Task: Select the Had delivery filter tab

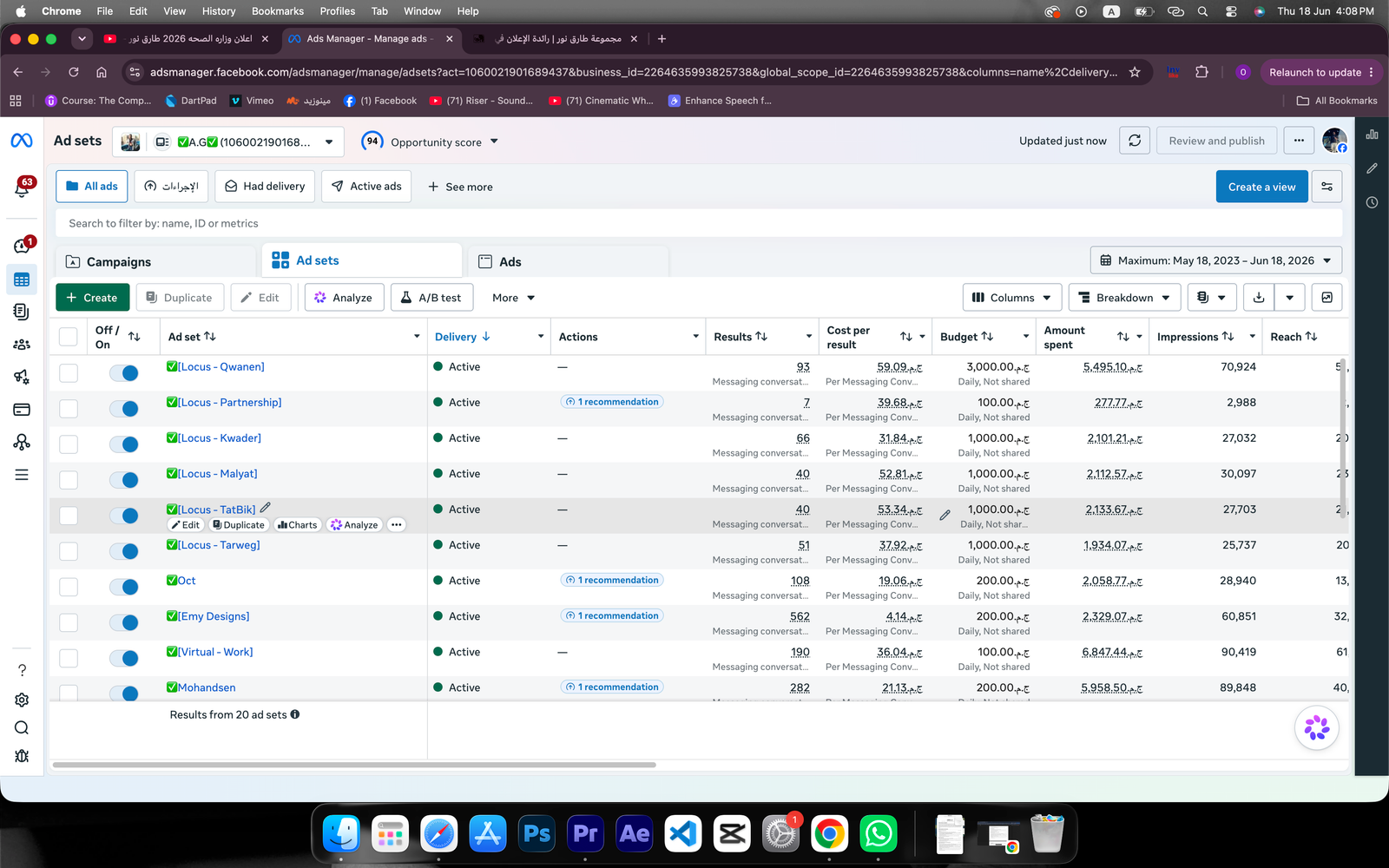Action: tap(265, 187)
